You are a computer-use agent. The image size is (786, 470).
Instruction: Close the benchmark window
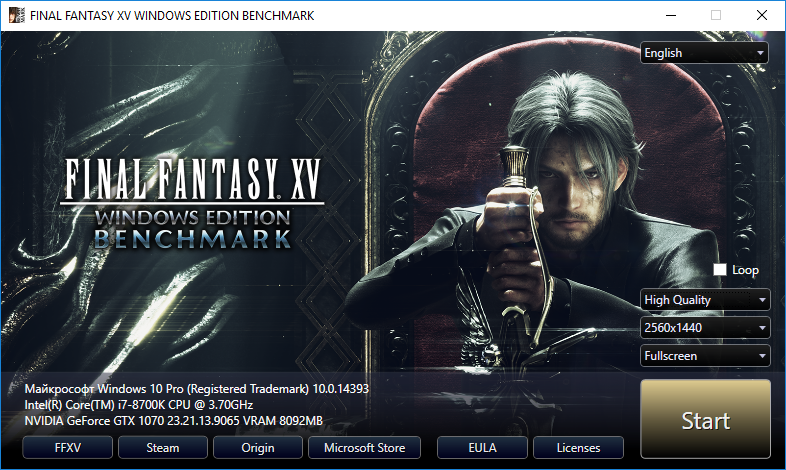762,16
